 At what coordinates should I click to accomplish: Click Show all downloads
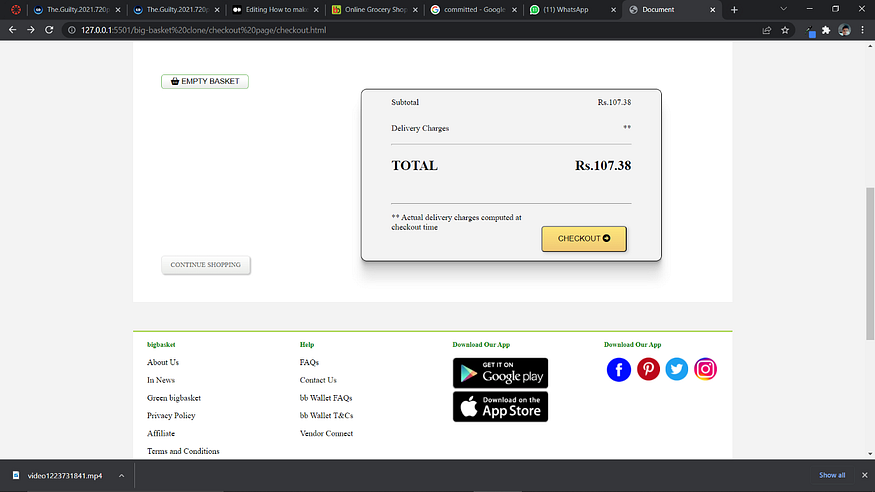832,475
